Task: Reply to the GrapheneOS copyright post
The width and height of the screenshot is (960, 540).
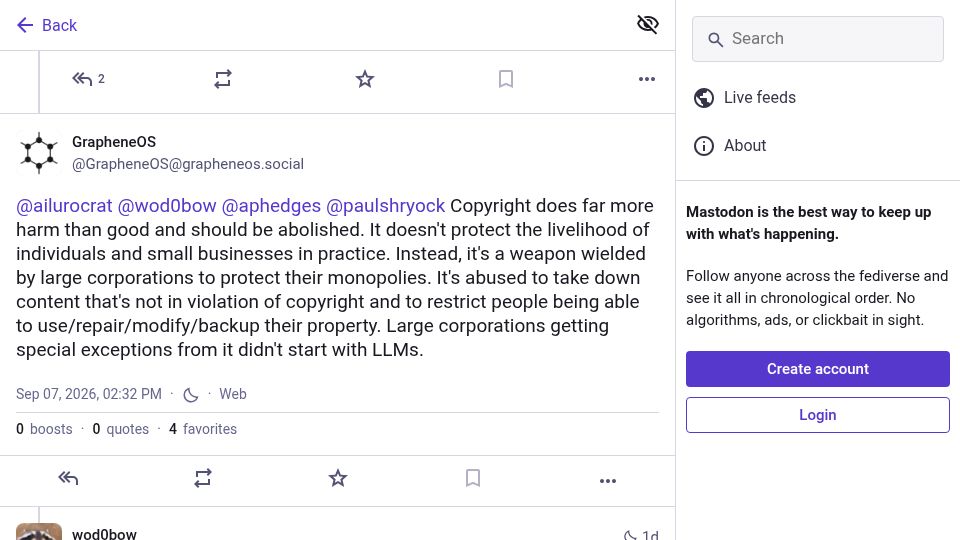Action: [x=68, y=478]
